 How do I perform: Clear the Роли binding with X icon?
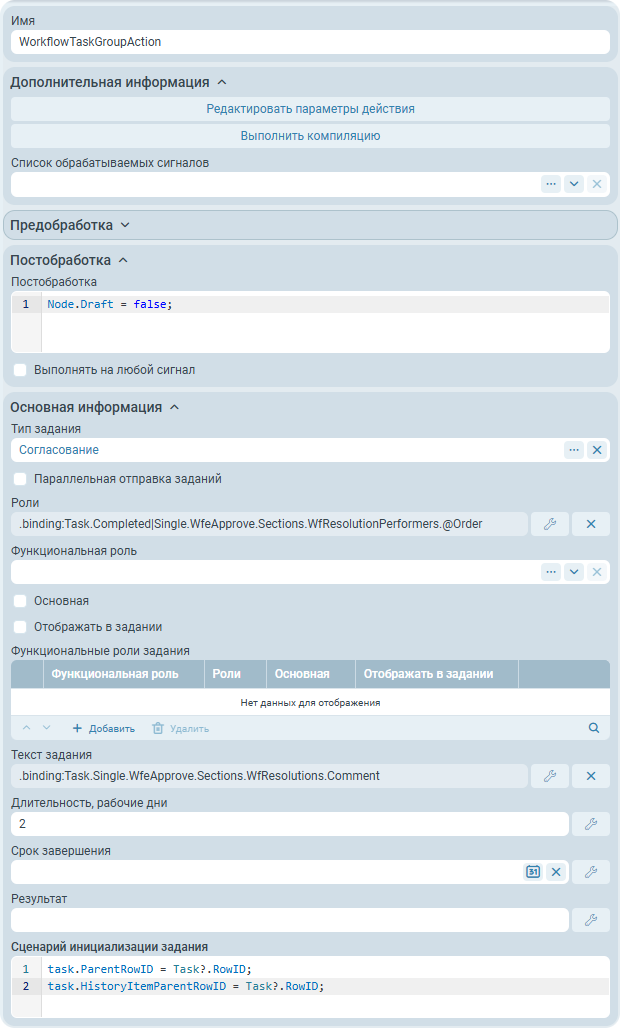pos(590,524)
